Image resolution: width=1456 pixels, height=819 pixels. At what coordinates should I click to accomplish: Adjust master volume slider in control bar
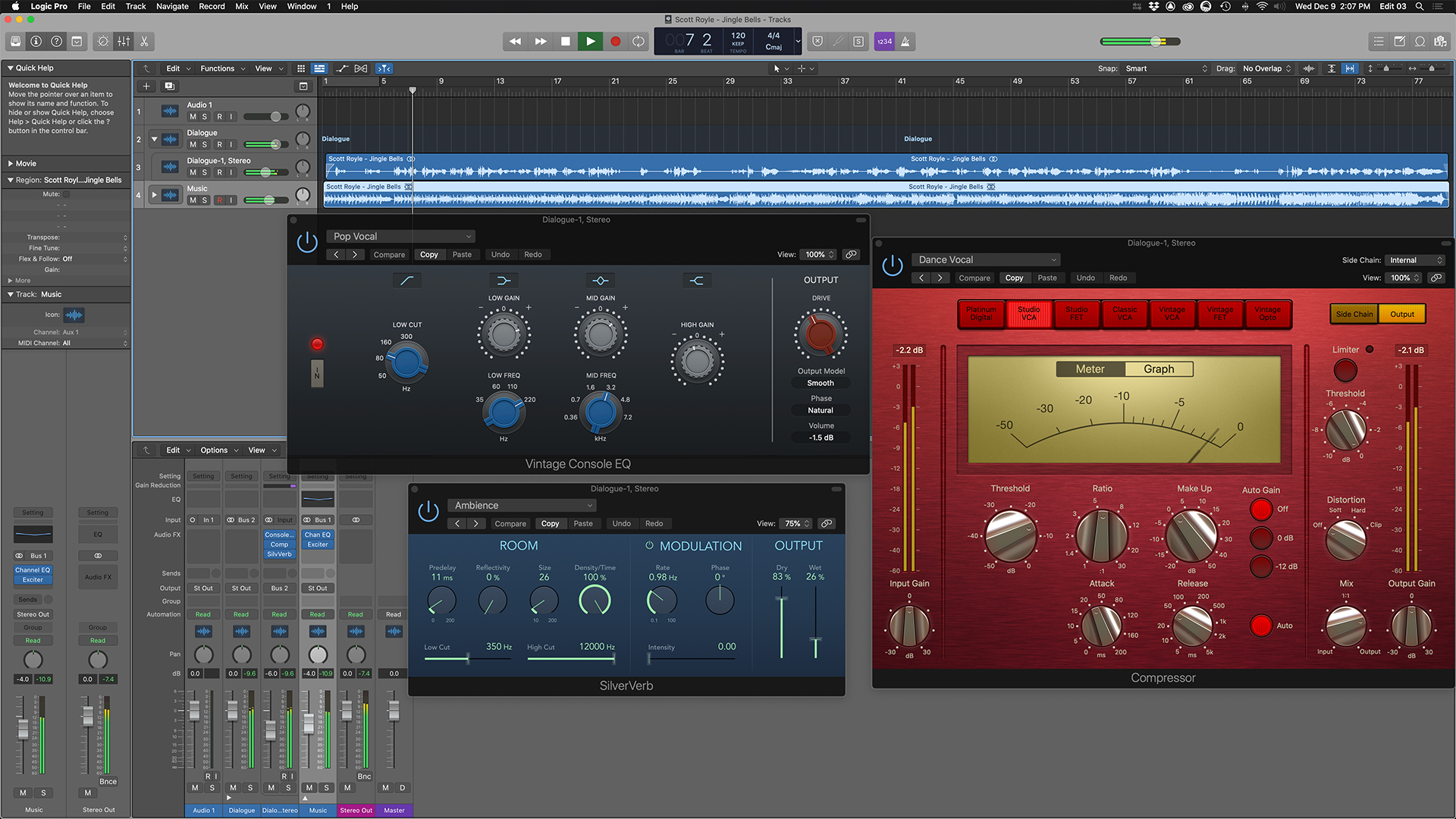1140,42
